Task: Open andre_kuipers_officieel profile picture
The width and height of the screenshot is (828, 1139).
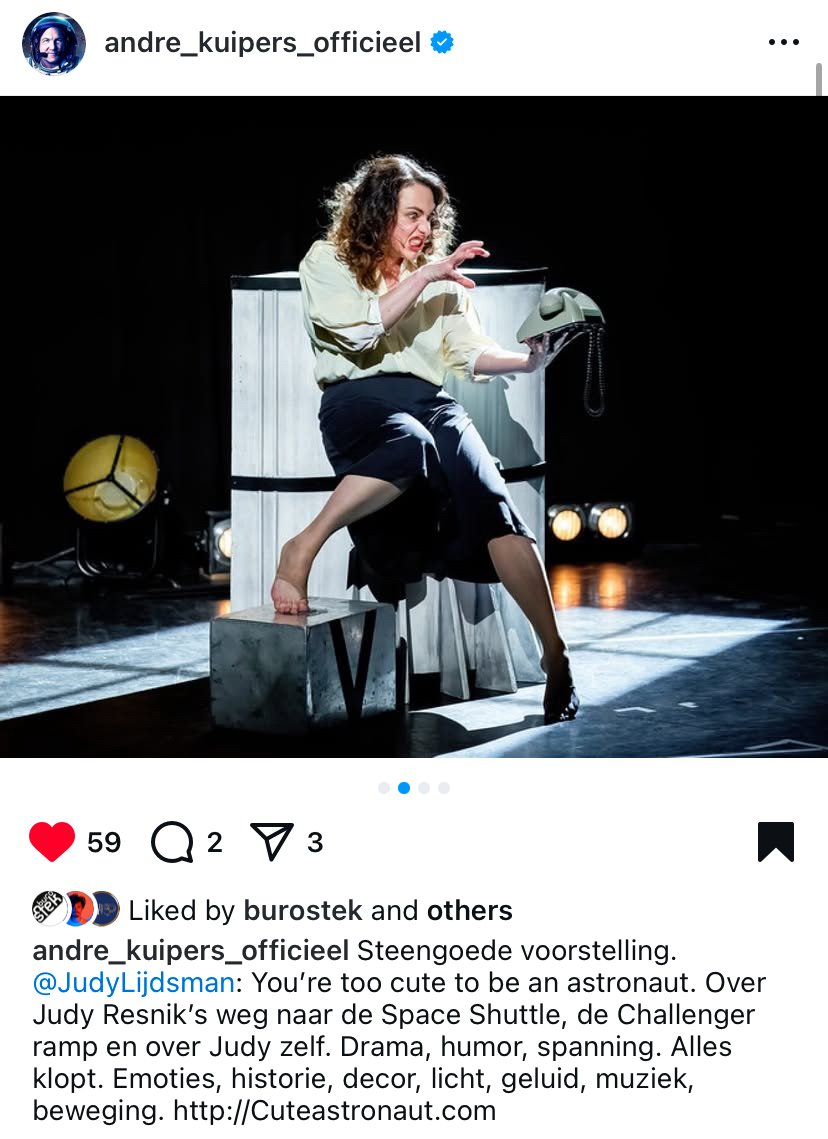Action: point(54,43)
